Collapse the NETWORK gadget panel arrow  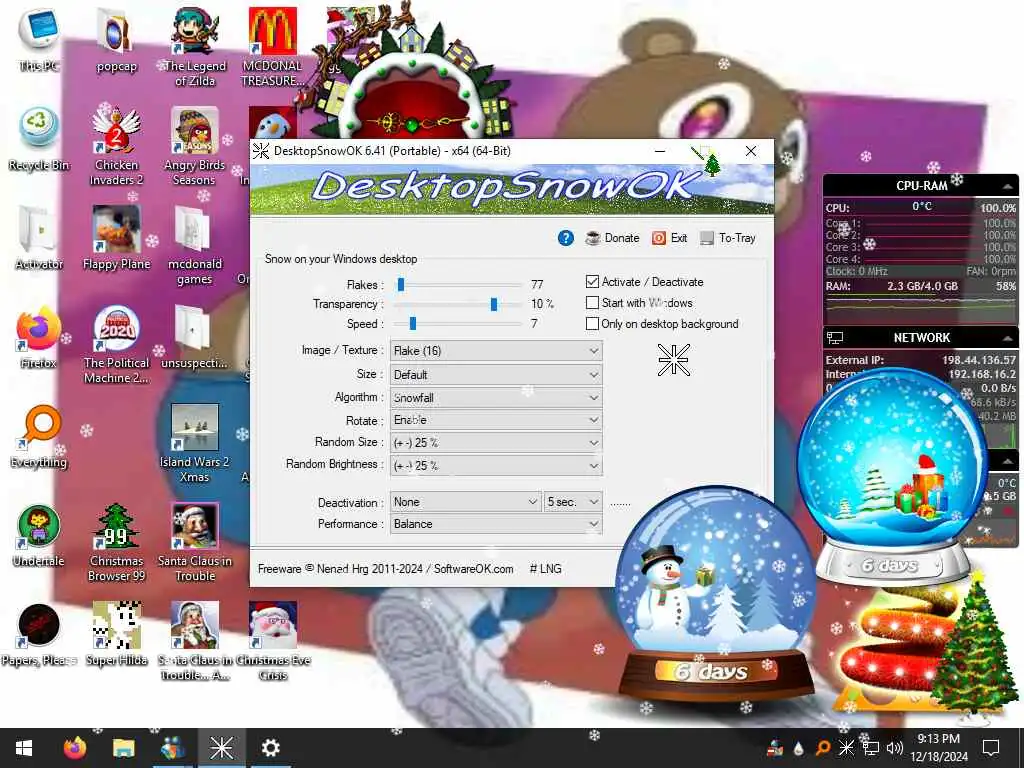click(x=1008, y=338)
